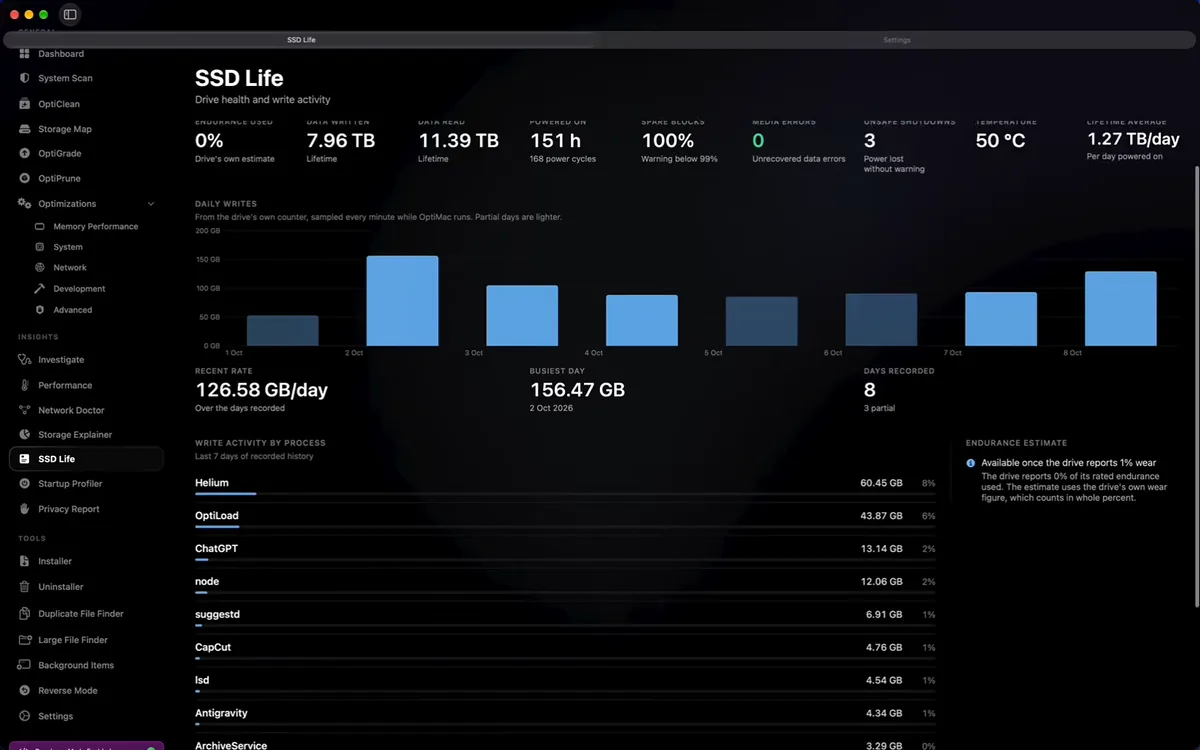Screen dimensions: 1200x750
Task: Switch to the SSD Life tab at top
Action: 301,40
